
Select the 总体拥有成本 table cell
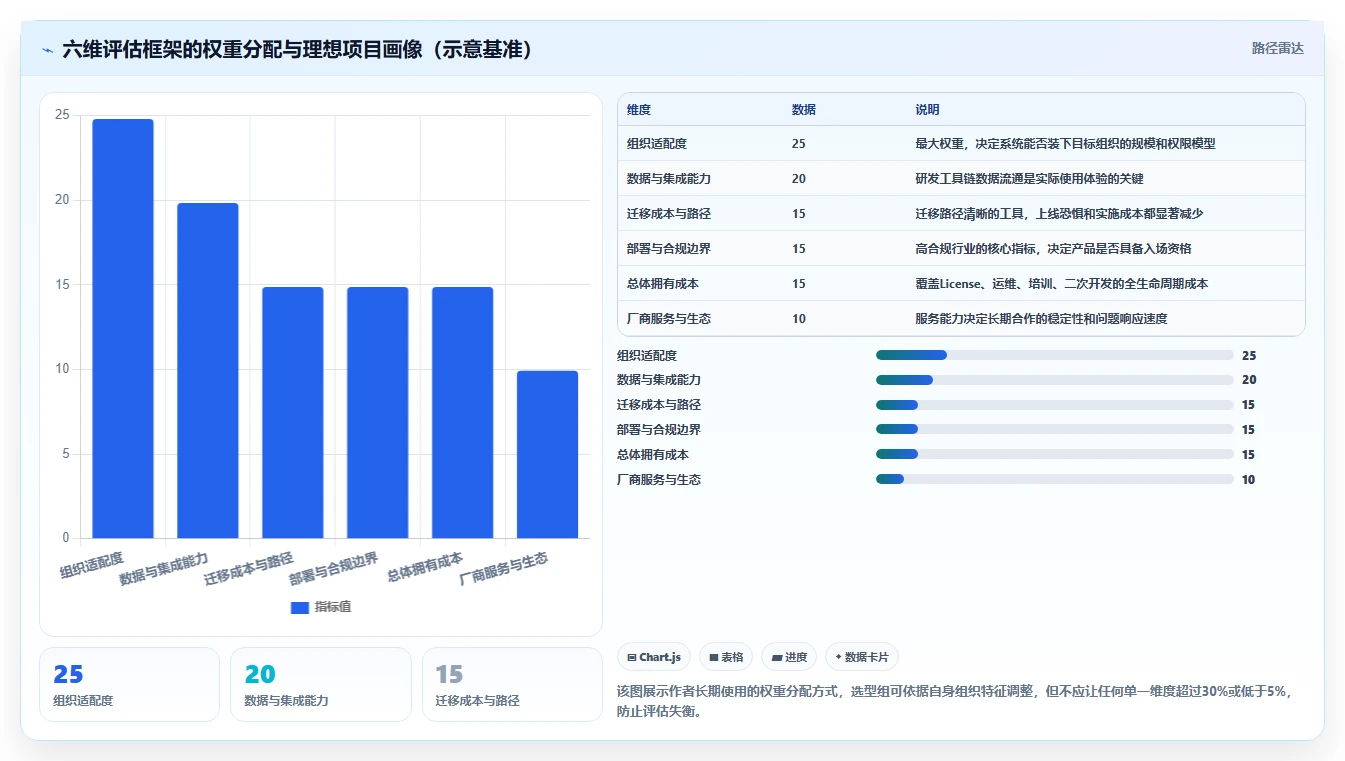pyautogui.click(x=663, y=284)
